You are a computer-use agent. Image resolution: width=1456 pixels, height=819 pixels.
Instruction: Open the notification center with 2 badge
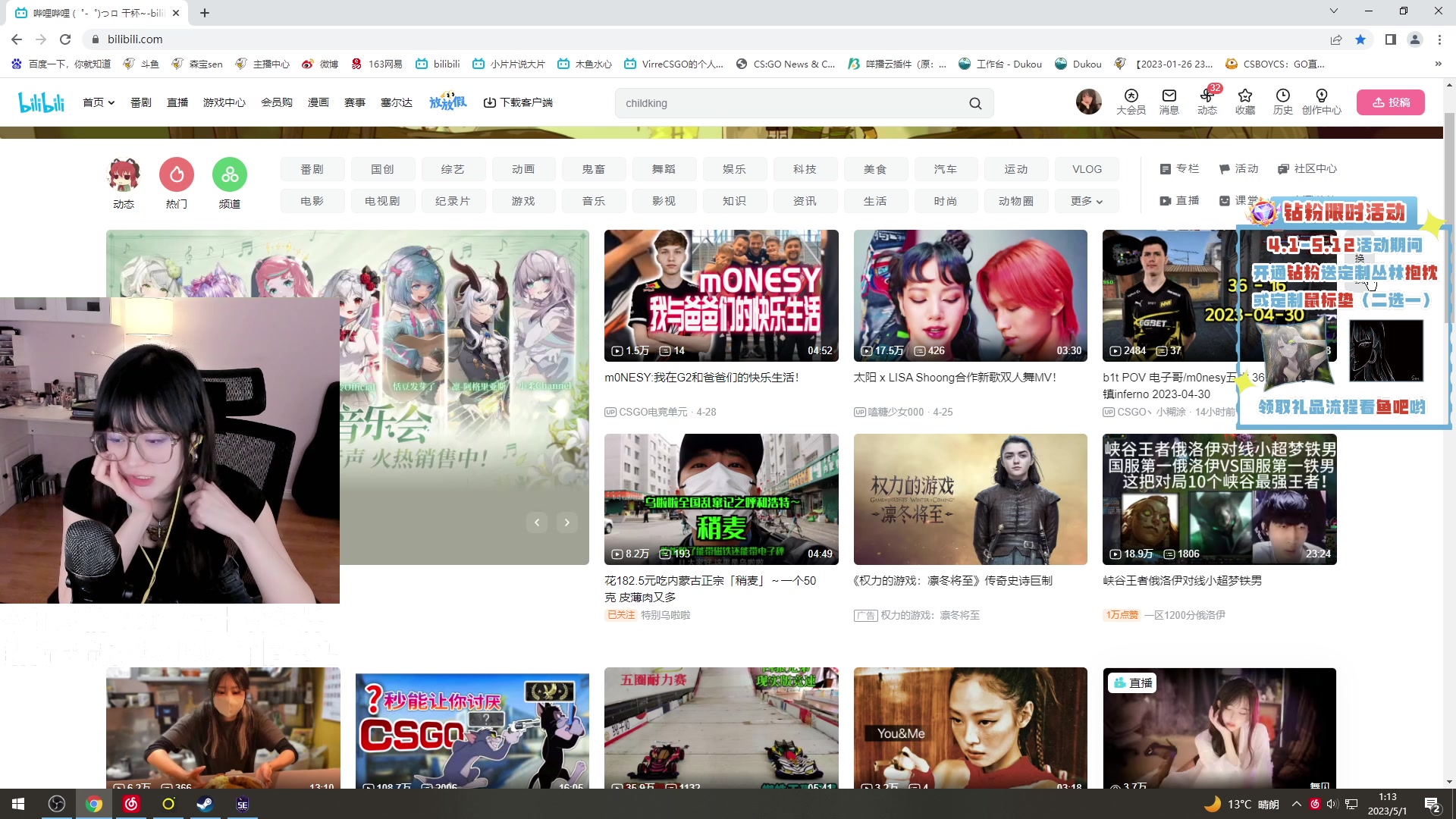tap(1432, 804)
